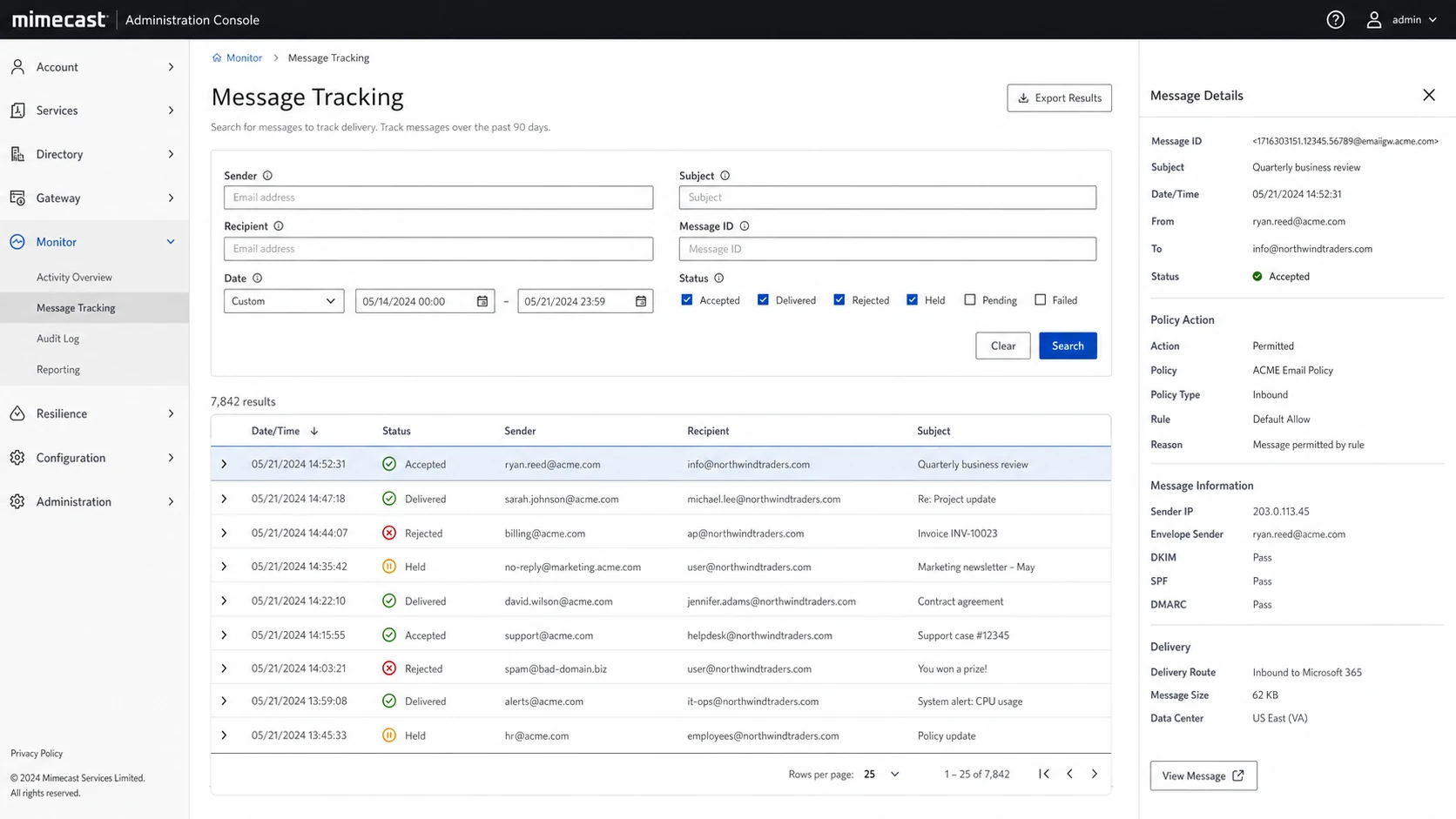Viewport: 1456px width, 819px height.
Task: Click the Sender column header
Action: click(520, 431)
